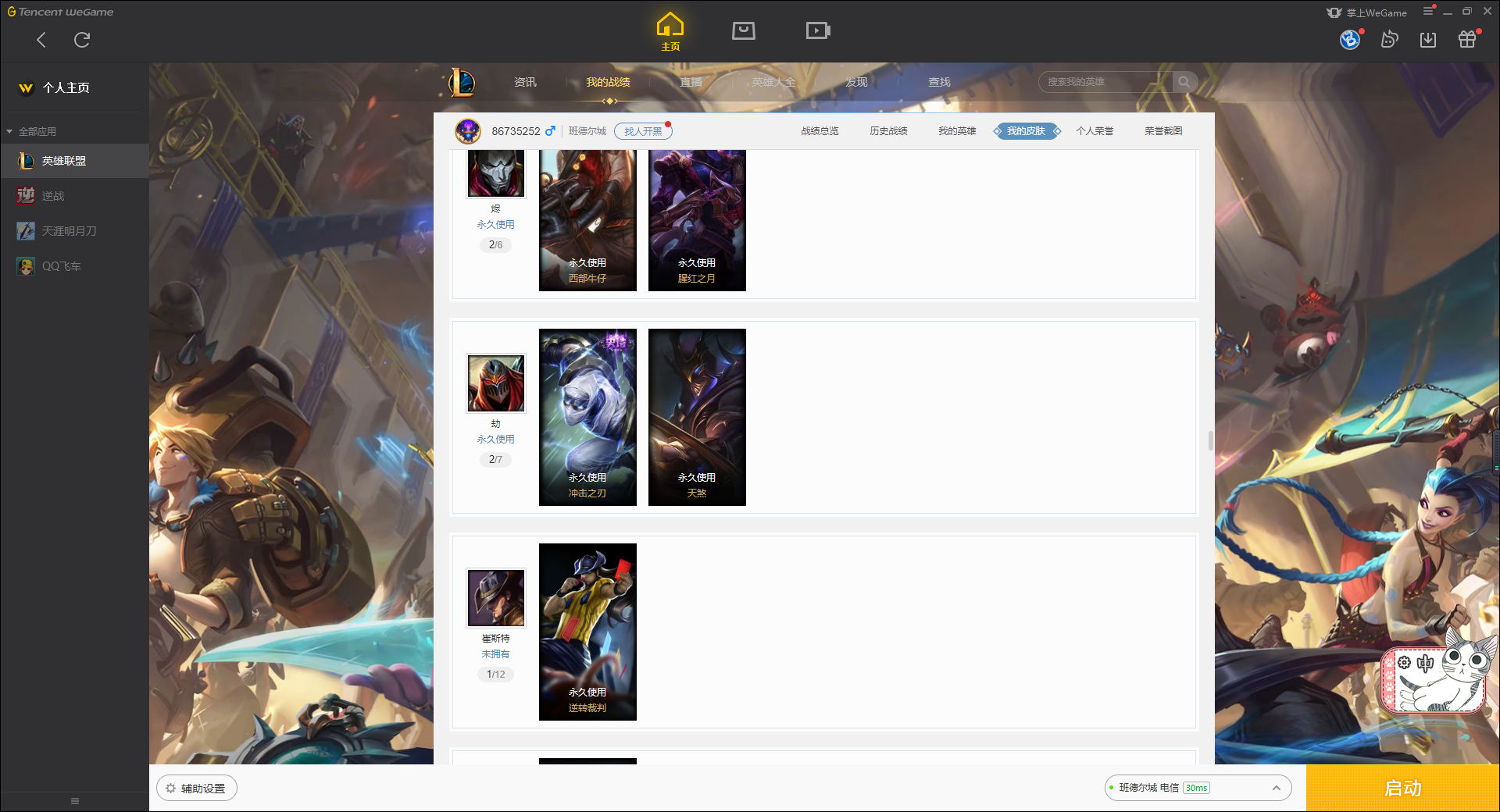Click the 班德尔城 server name label
Viewport: 1500px width, 812px height.
click(587, 131)
